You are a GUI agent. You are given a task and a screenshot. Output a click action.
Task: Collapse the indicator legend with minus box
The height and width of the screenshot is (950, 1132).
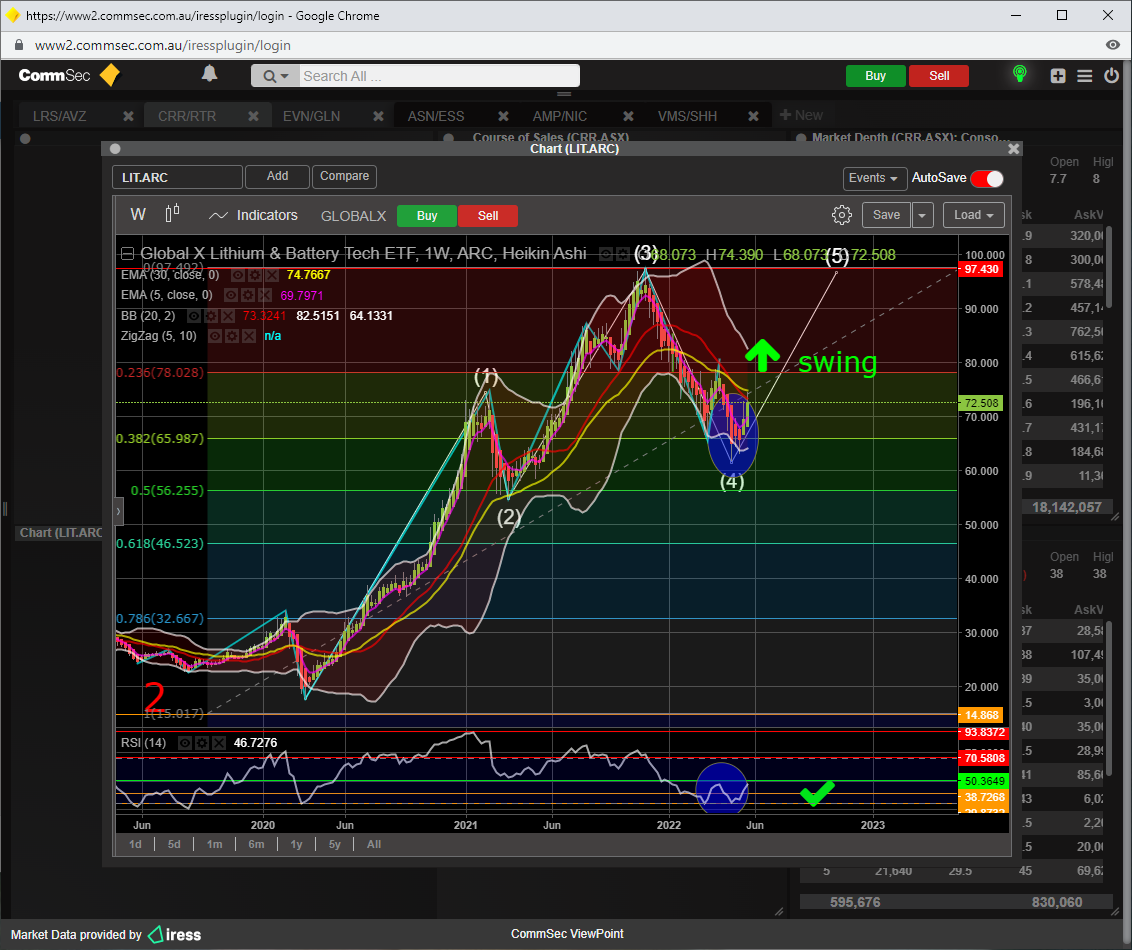coord(127,253)
